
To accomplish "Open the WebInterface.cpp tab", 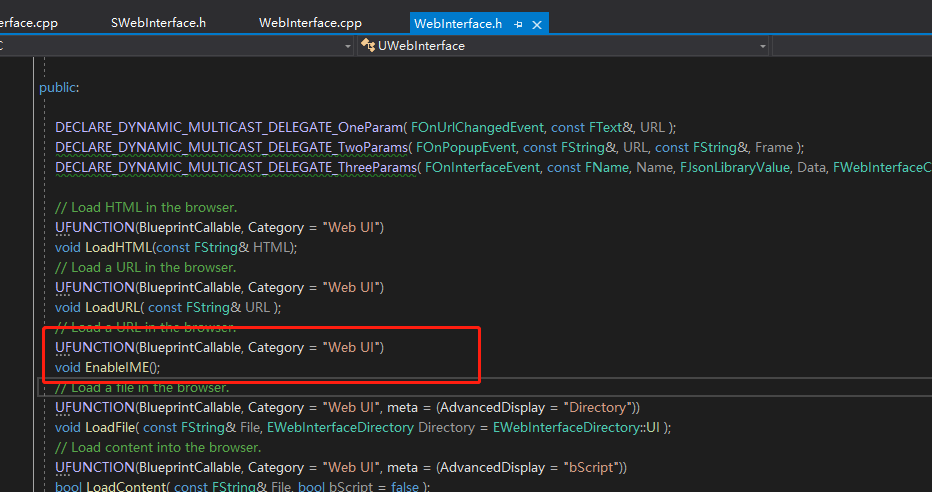I will point(310,23).
